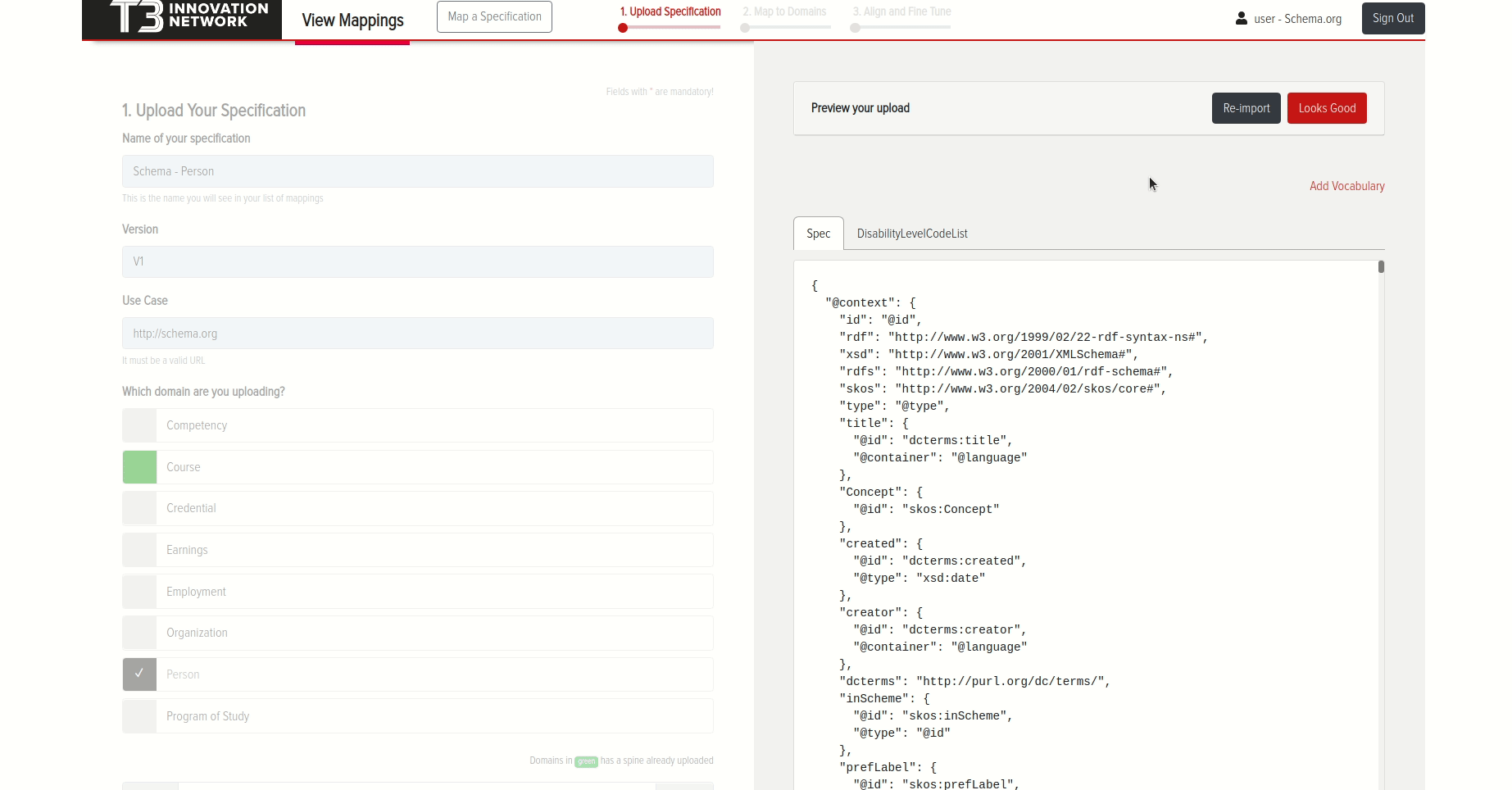The width and height of the screenshot is (1512, 790).
Task: Click the user - Schema.org label
Action: [1298, 19]
